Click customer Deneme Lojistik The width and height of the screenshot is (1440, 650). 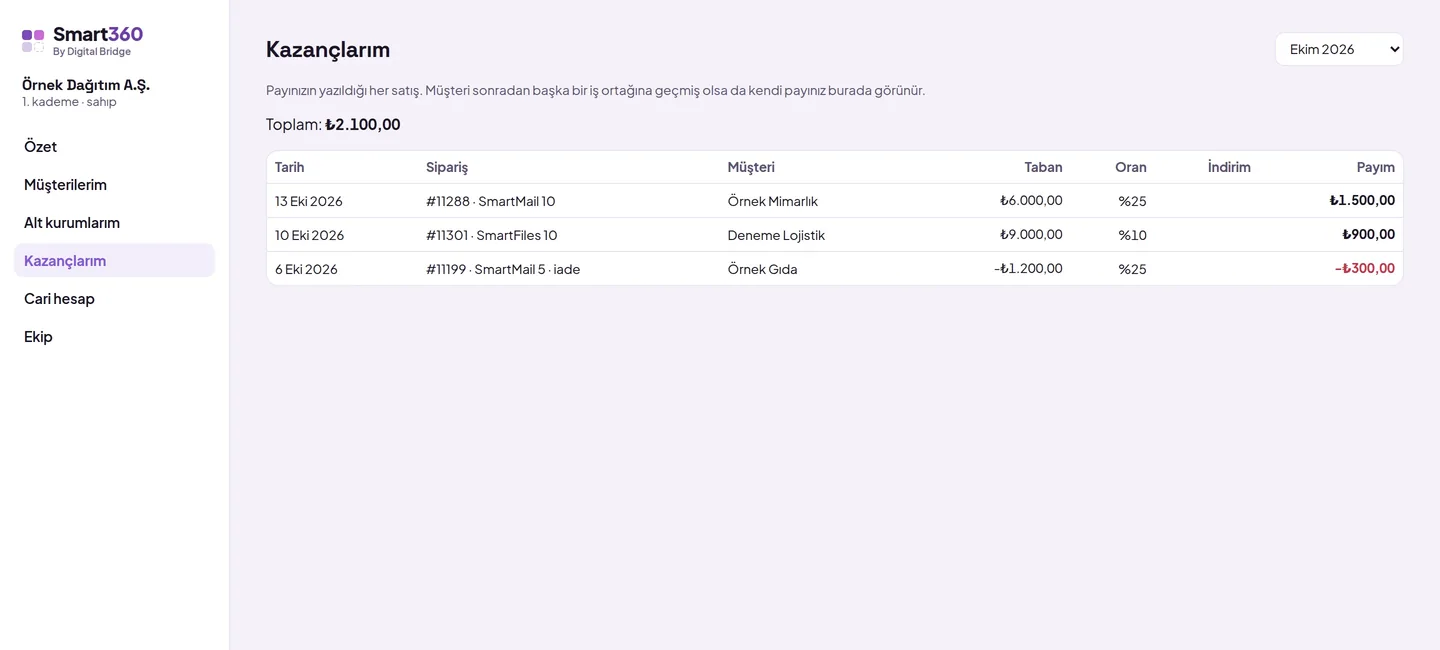[x=777, y=235]
